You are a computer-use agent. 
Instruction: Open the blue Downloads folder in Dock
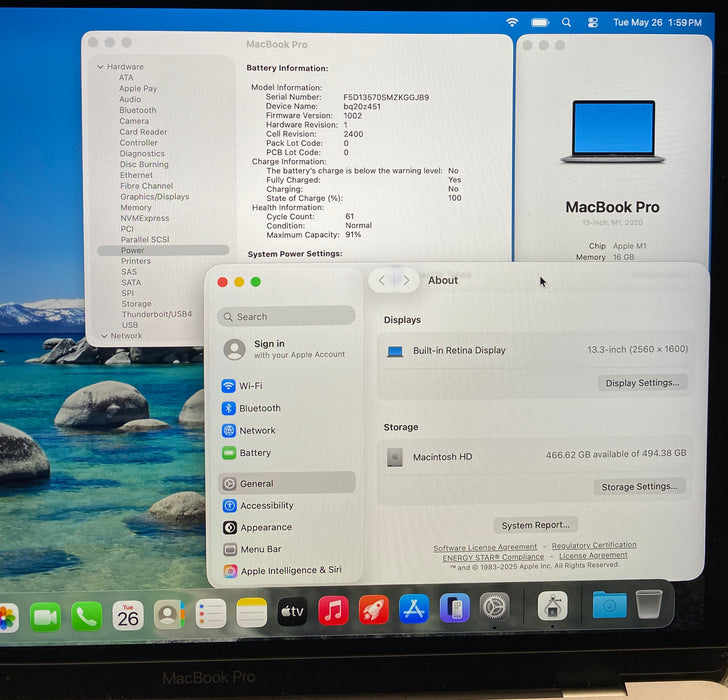tap(609, 604)
